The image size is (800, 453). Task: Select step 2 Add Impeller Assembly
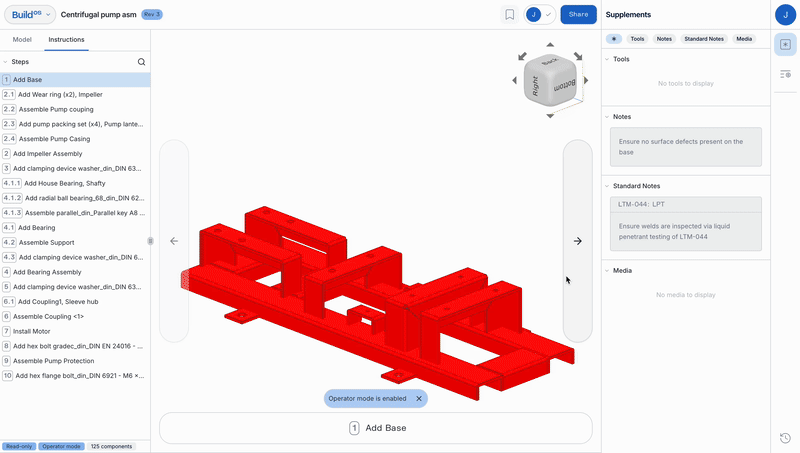click(x=75, y=154)
